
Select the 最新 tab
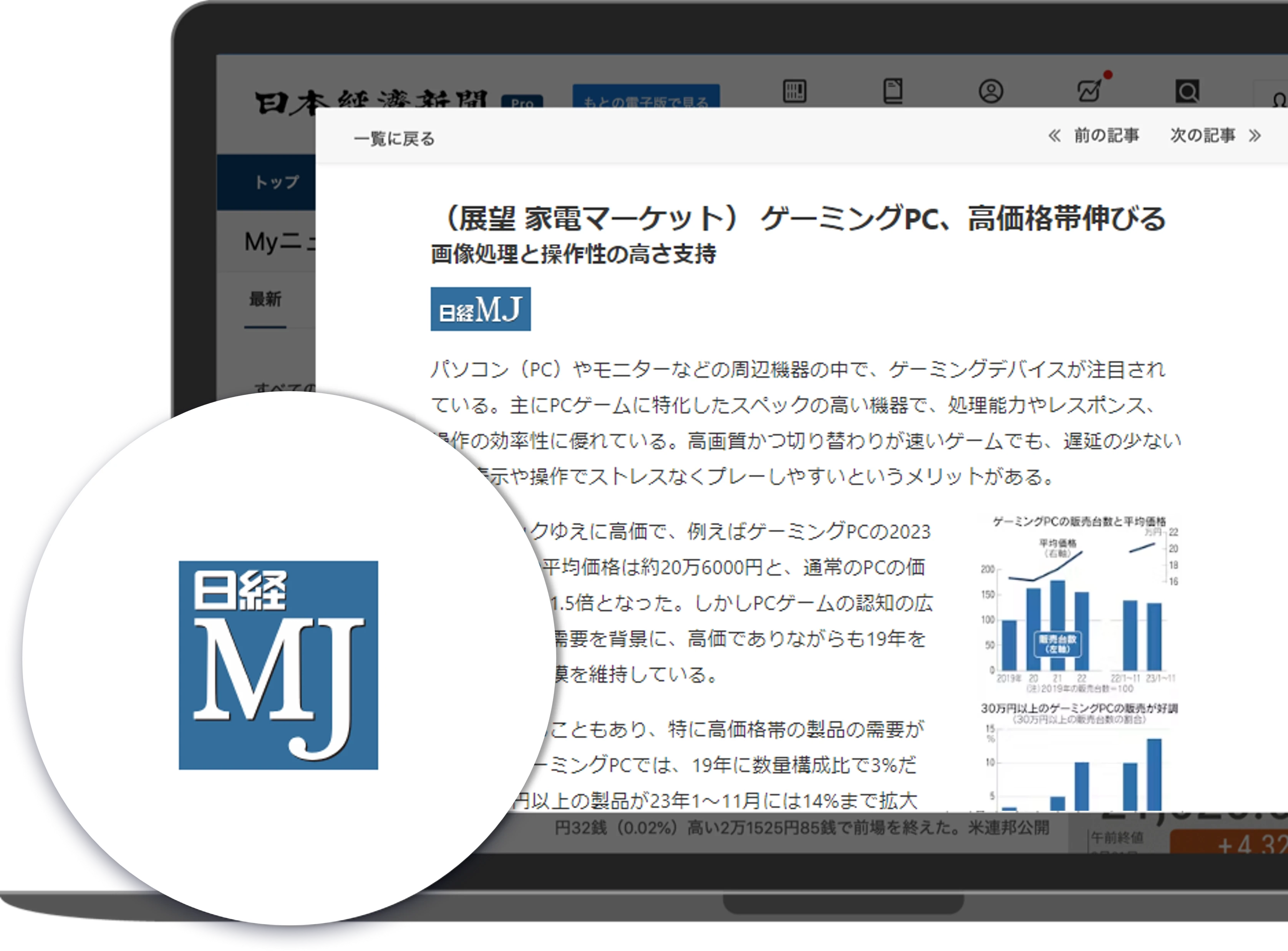point(265,299)
